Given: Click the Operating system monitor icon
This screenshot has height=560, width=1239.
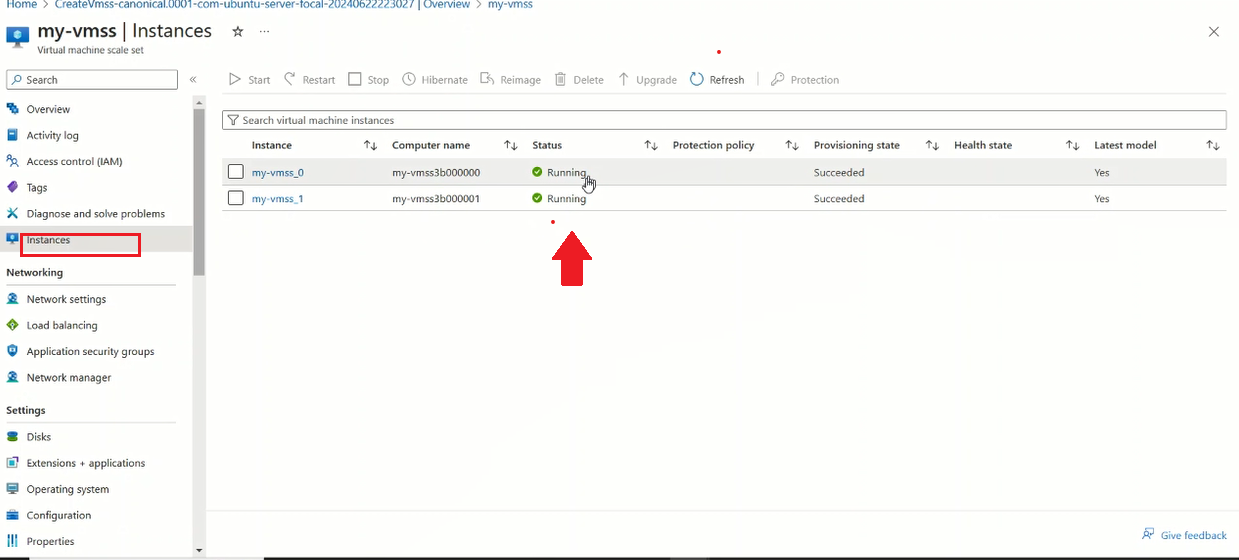Looking at the screenshot, I should pyautogui.click(x=13, y=489).
